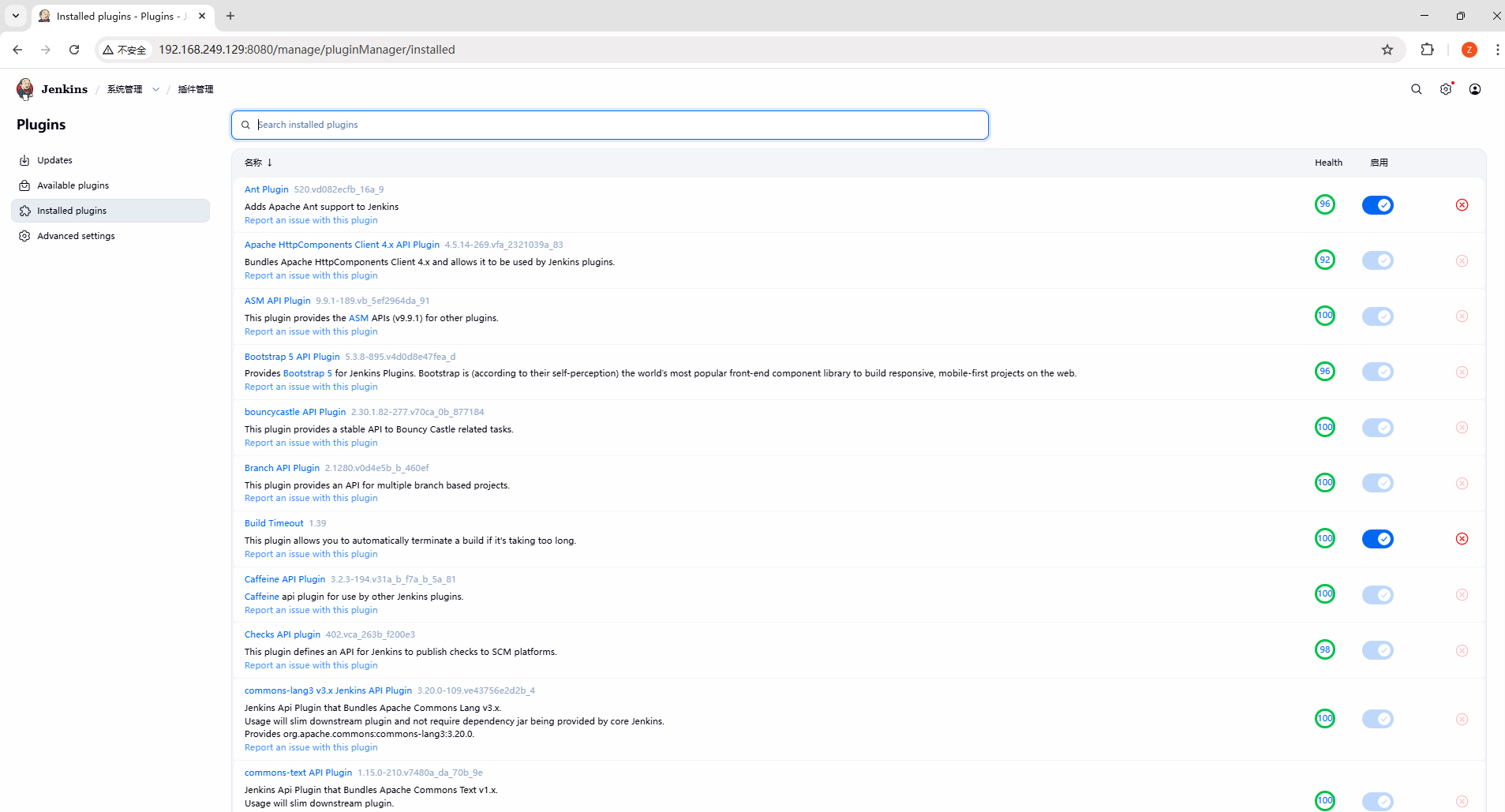Viewport: 1505px width, 812px height.
Task: Toggle Caffeine API Plugin switch
Action: [x=1378, y=595]
